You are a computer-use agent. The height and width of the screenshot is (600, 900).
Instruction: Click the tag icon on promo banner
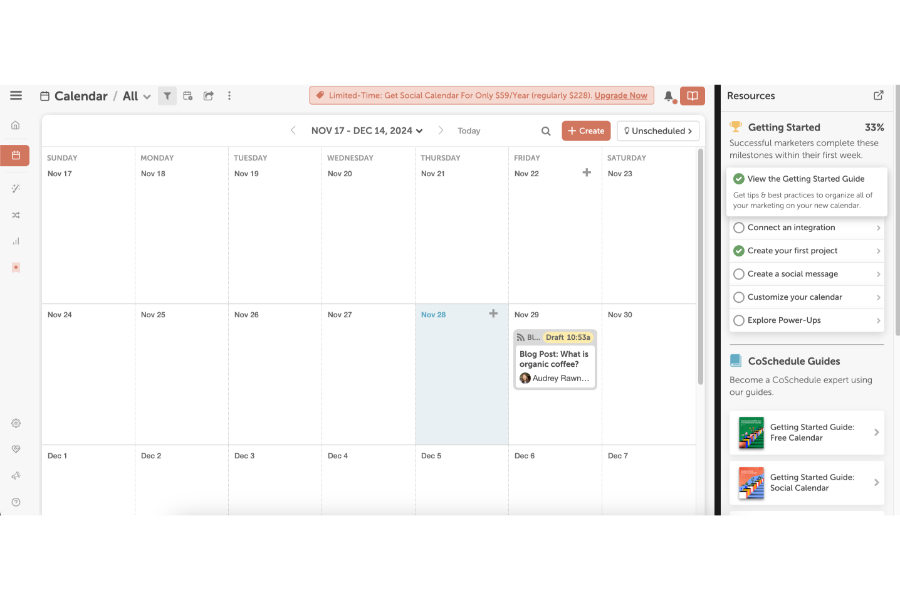(x=320, y=95)
